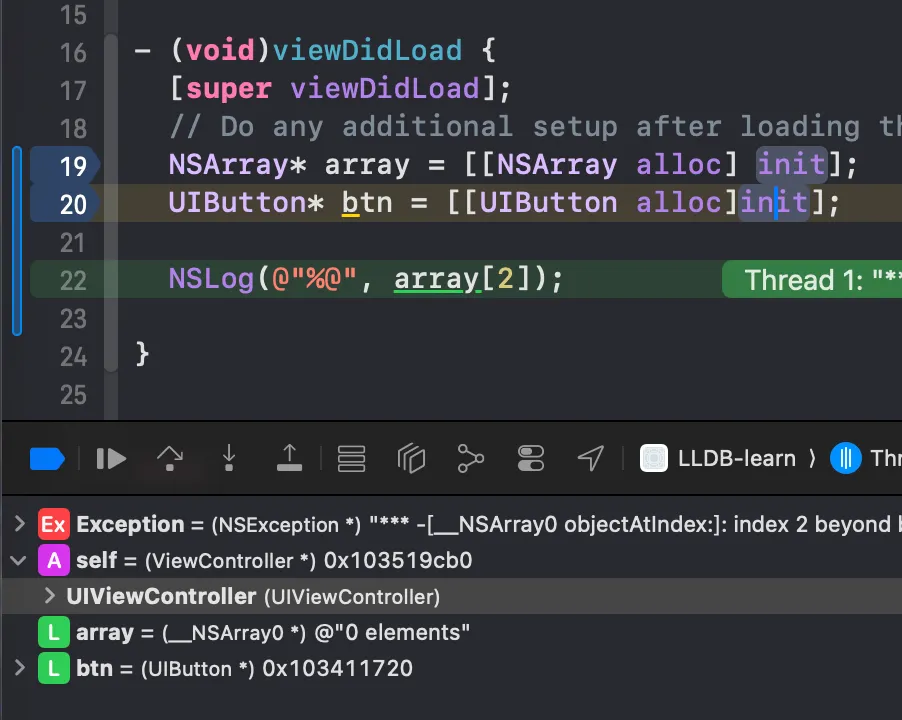Screen dimensions: 902x720
Task: Click the UIButton alloc call on line 20
Action: tap(593, 202)
